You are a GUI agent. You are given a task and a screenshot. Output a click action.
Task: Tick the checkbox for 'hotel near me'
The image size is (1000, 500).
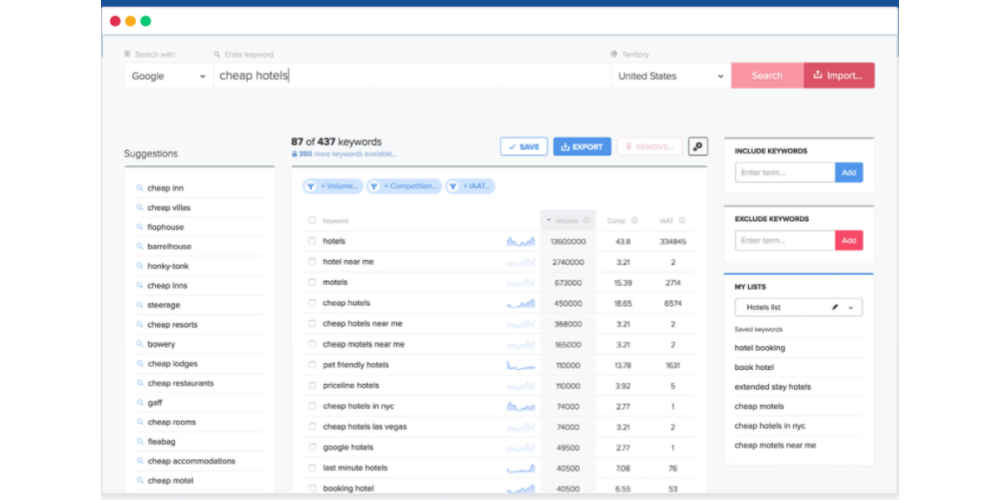point(312,262)
